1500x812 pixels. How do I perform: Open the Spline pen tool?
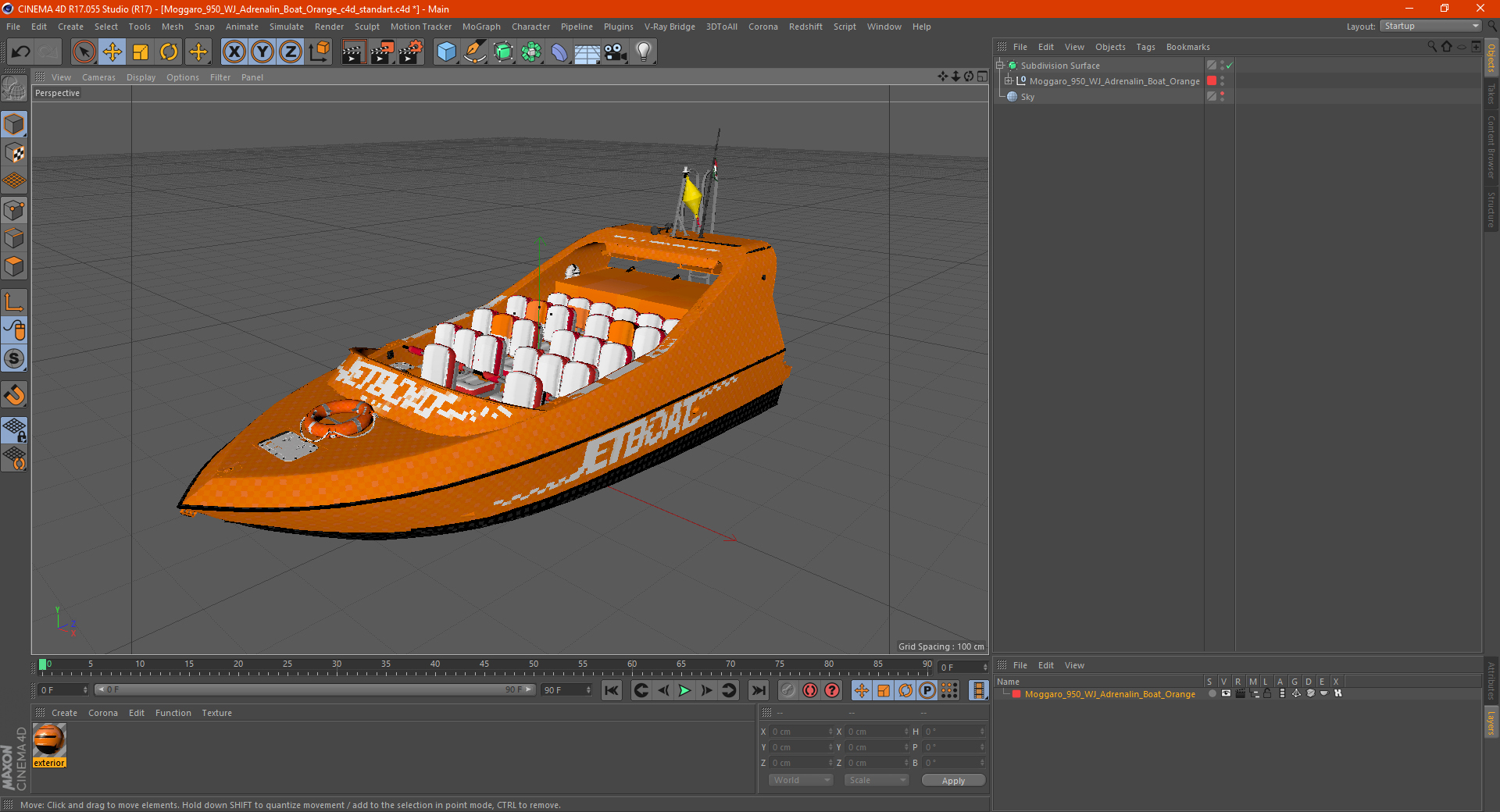point(474,52)
